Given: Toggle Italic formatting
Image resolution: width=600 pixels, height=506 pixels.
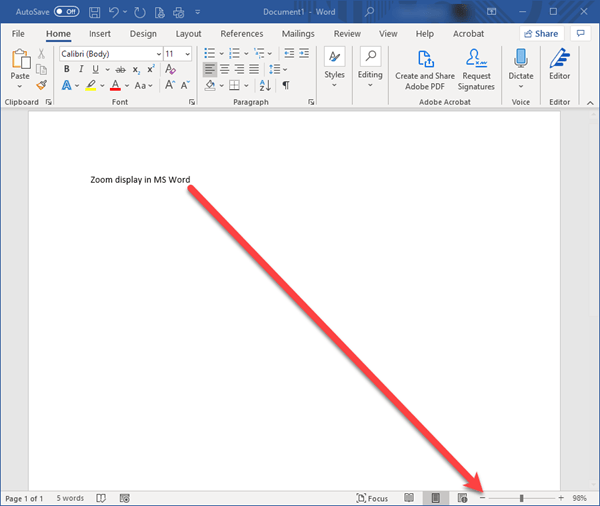Looking at the screenshot, I should pyautogui.click(x=81, y=69).
